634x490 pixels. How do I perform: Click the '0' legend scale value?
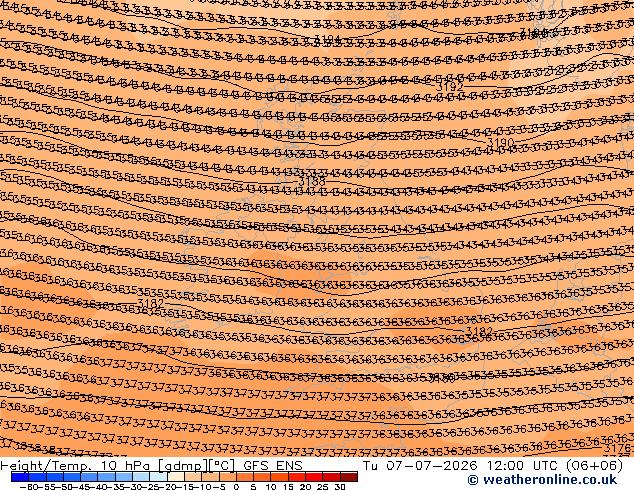point(237,486)
